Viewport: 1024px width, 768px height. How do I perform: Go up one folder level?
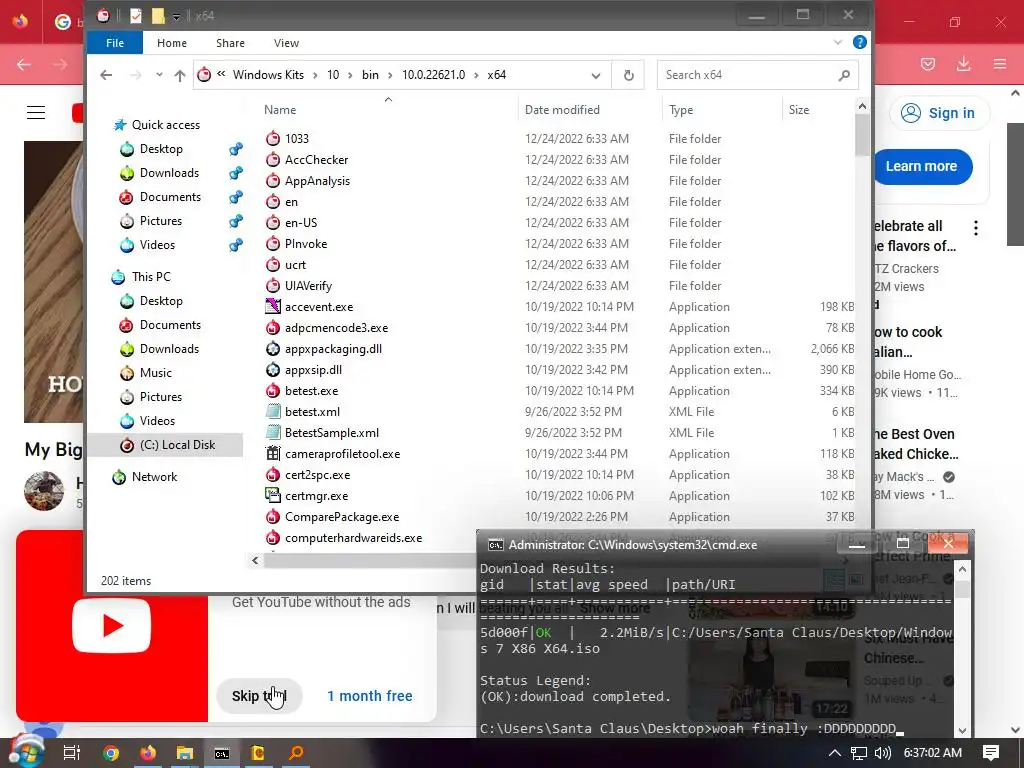pyautogui.click(x=180, y=75)
